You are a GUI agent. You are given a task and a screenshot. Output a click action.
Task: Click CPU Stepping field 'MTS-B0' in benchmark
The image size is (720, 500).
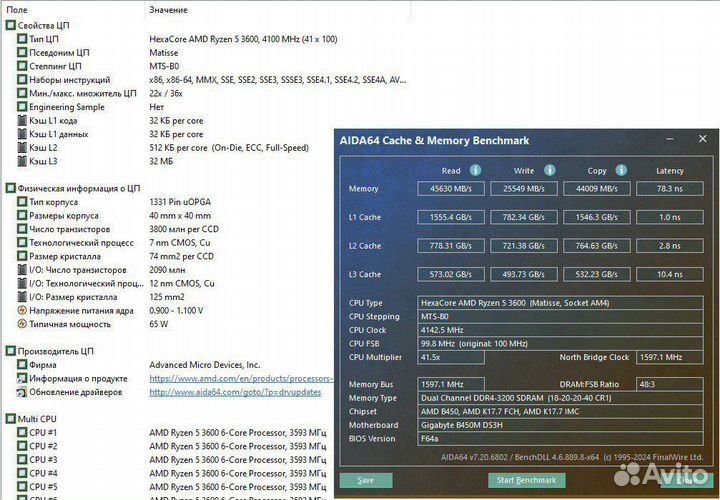(560, 317)
